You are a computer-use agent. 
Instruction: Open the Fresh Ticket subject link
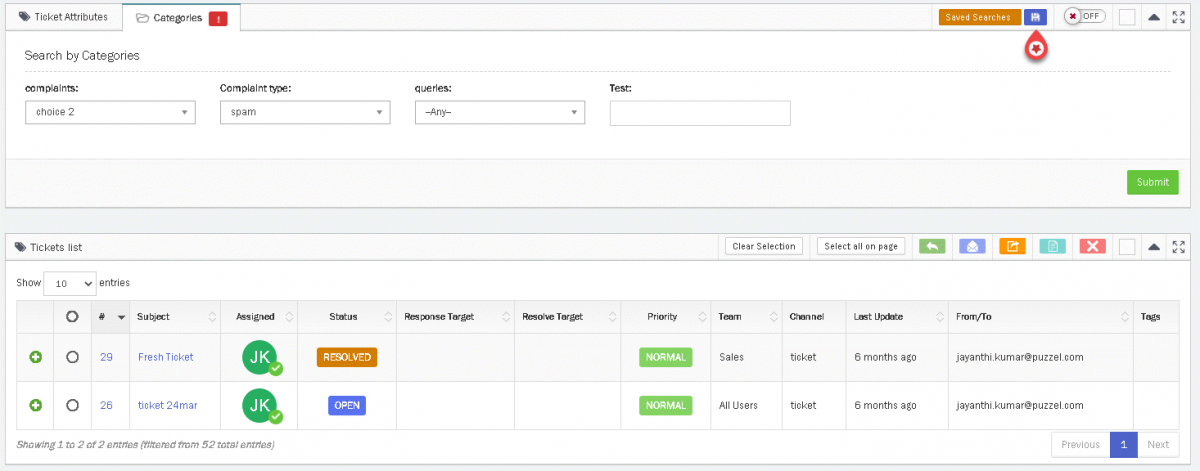165,357
